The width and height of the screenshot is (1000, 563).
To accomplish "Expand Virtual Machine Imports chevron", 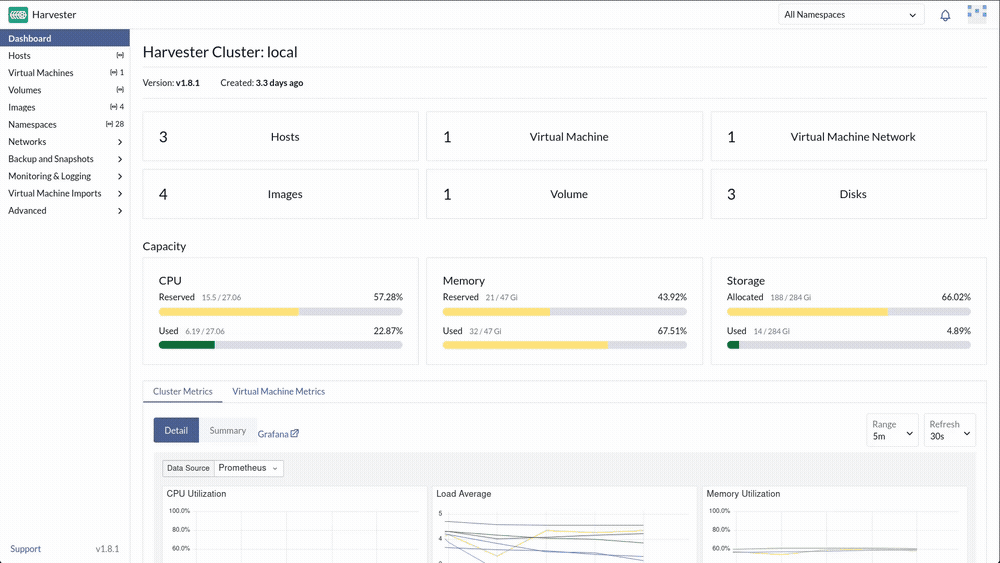I will (120, 194).
